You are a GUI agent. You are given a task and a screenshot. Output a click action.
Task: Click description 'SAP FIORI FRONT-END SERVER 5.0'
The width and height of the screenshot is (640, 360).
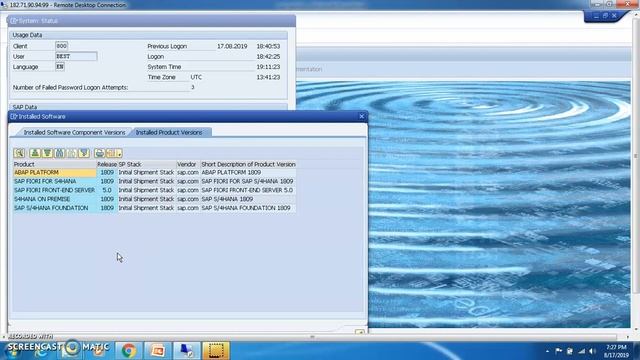click(x=247, y=190)
